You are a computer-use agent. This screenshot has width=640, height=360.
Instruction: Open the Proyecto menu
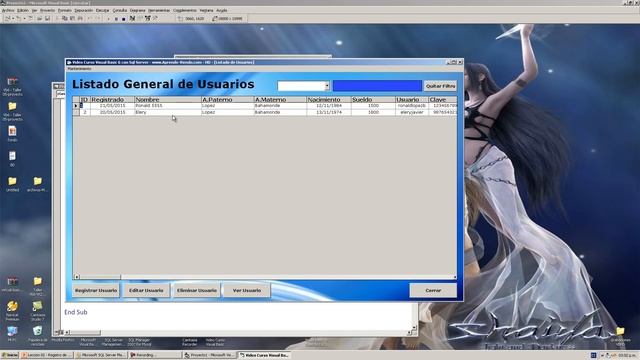tap(47, 10)
